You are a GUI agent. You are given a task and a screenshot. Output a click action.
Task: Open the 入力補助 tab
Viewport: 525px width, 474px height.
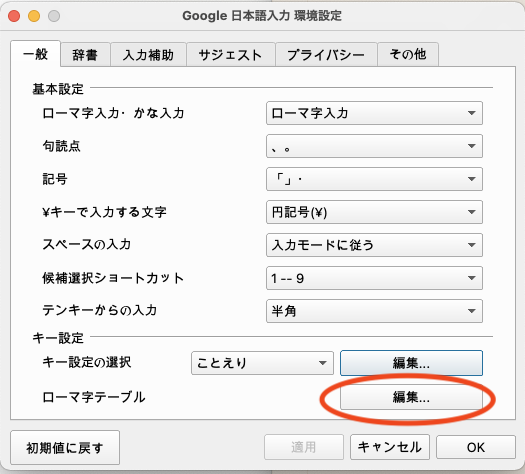[x=148, y=55]
